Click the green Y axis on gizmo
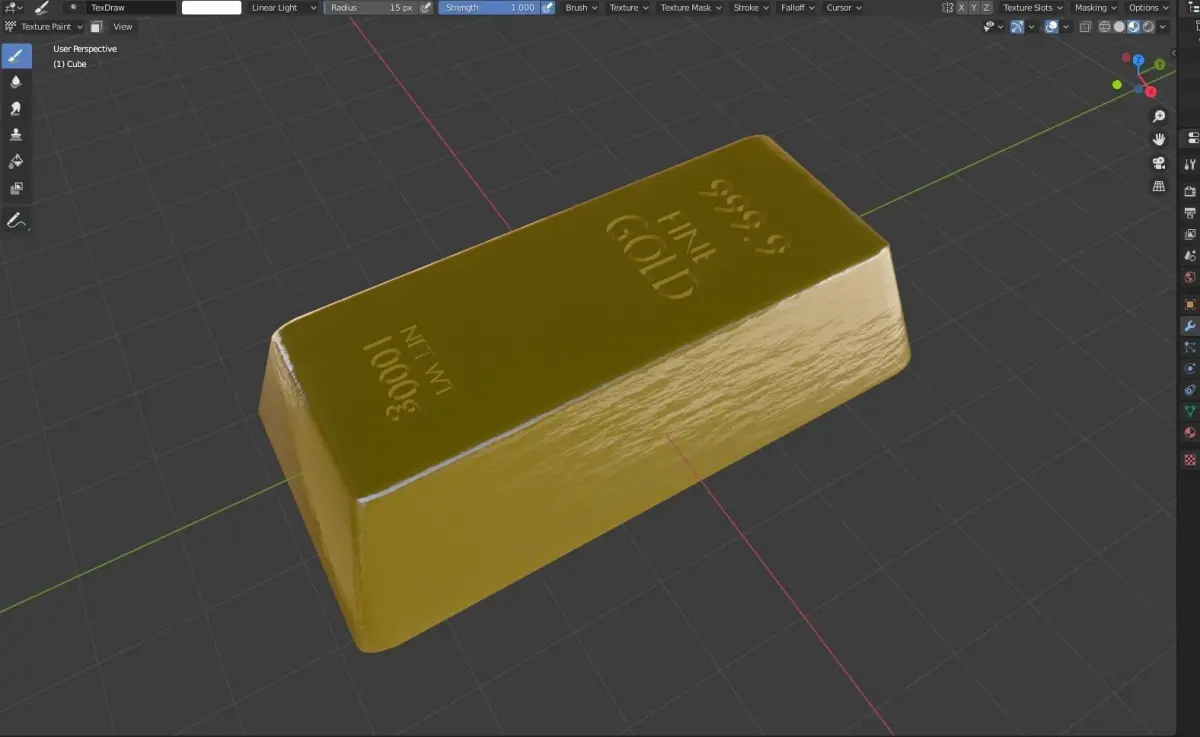 (1160, 64)
